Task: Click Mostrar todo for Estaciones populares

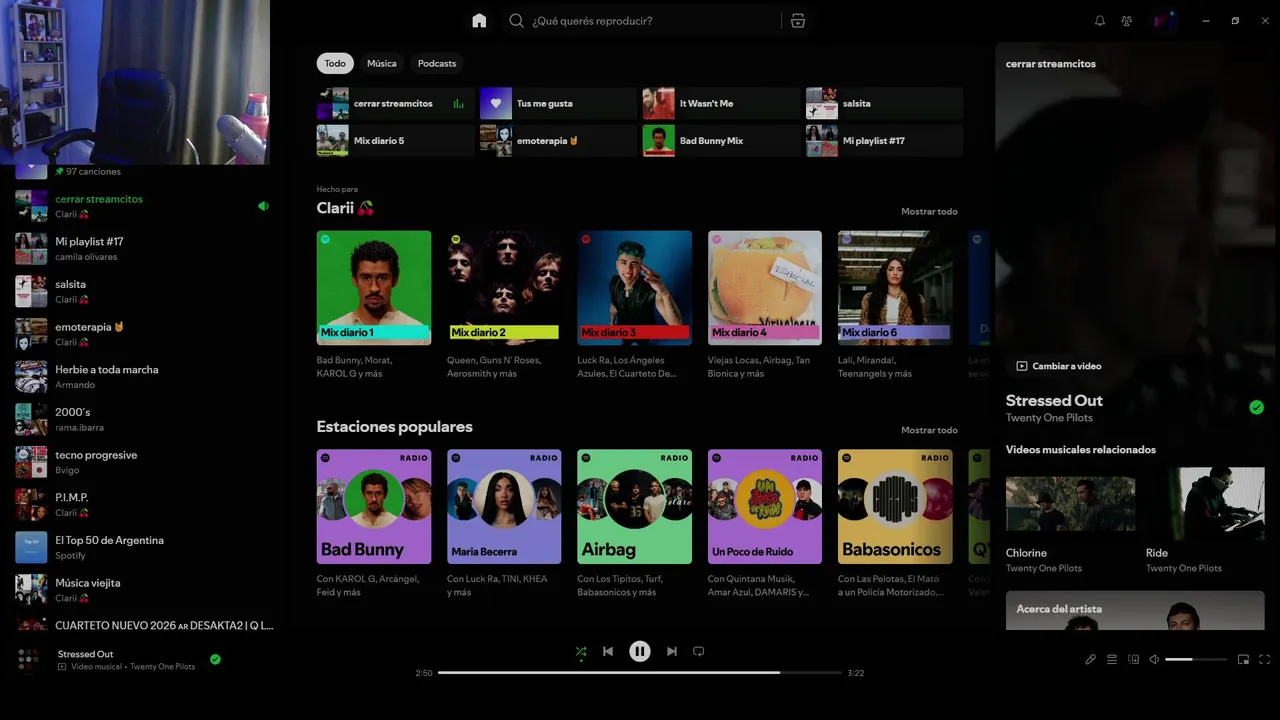Action: coord(929,430)
